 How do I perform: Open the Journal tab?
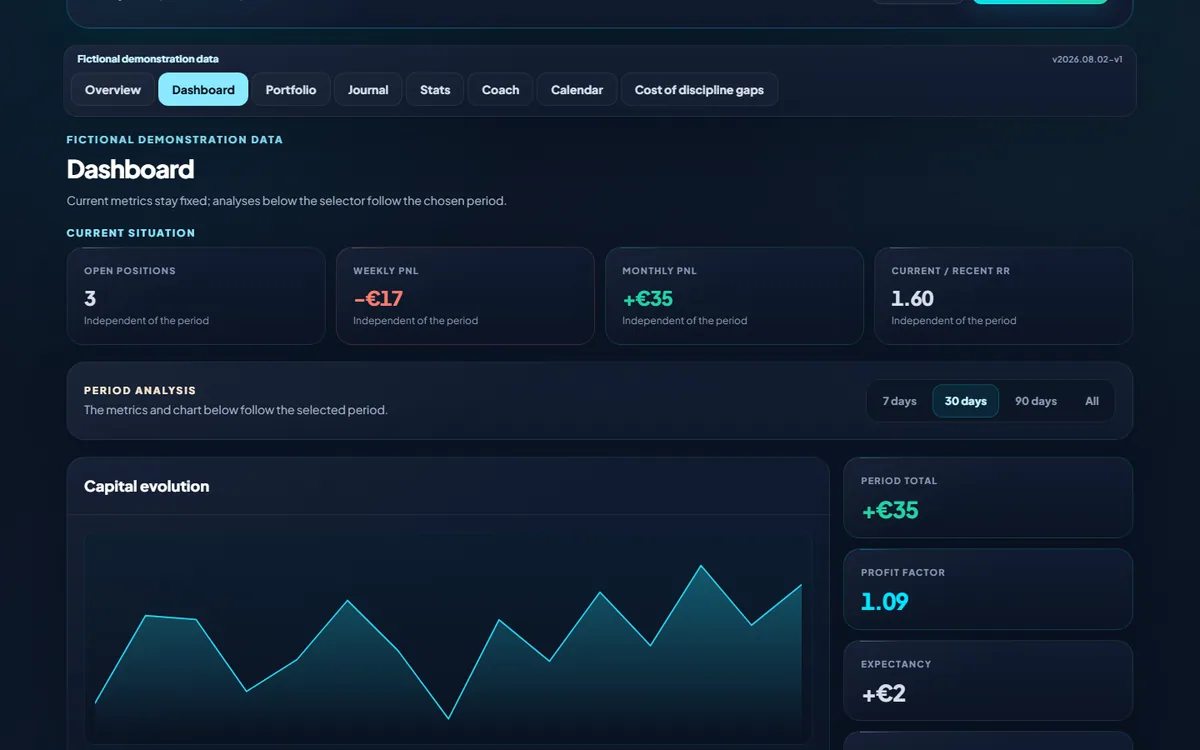pos(368,90)
